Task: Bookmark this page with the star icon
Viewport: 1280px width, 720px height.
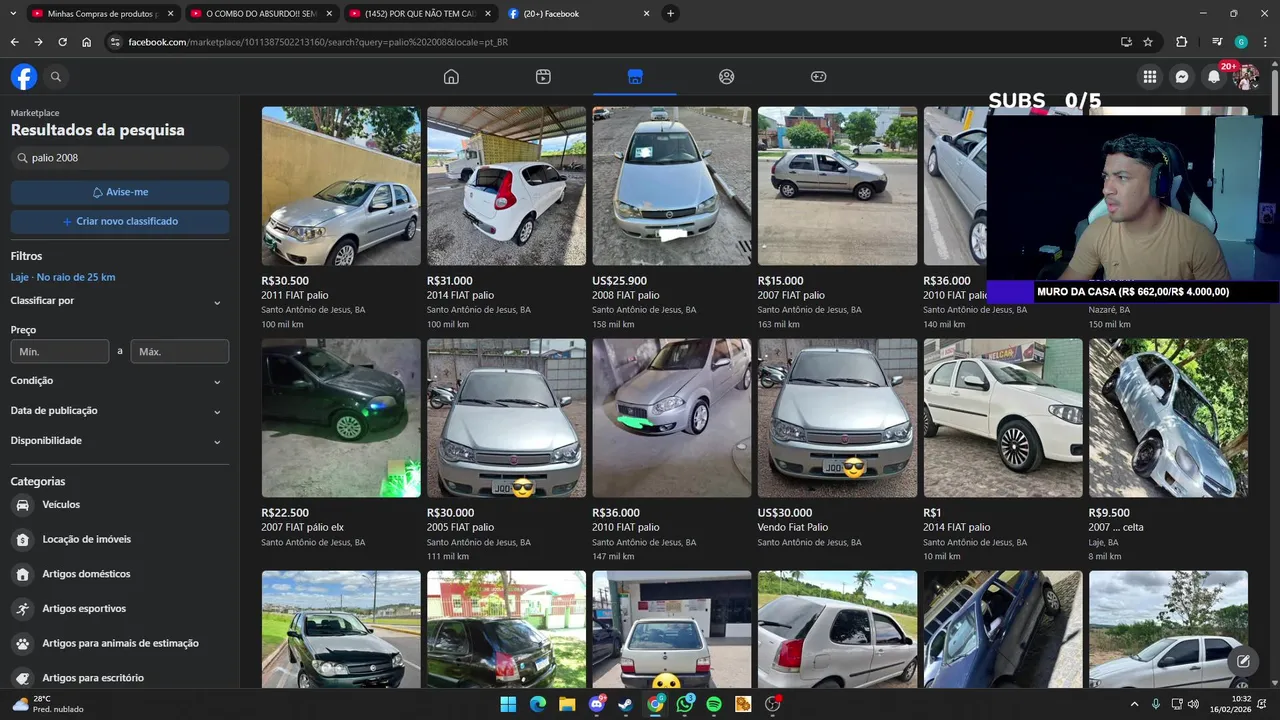Action: coord(1148,42)
